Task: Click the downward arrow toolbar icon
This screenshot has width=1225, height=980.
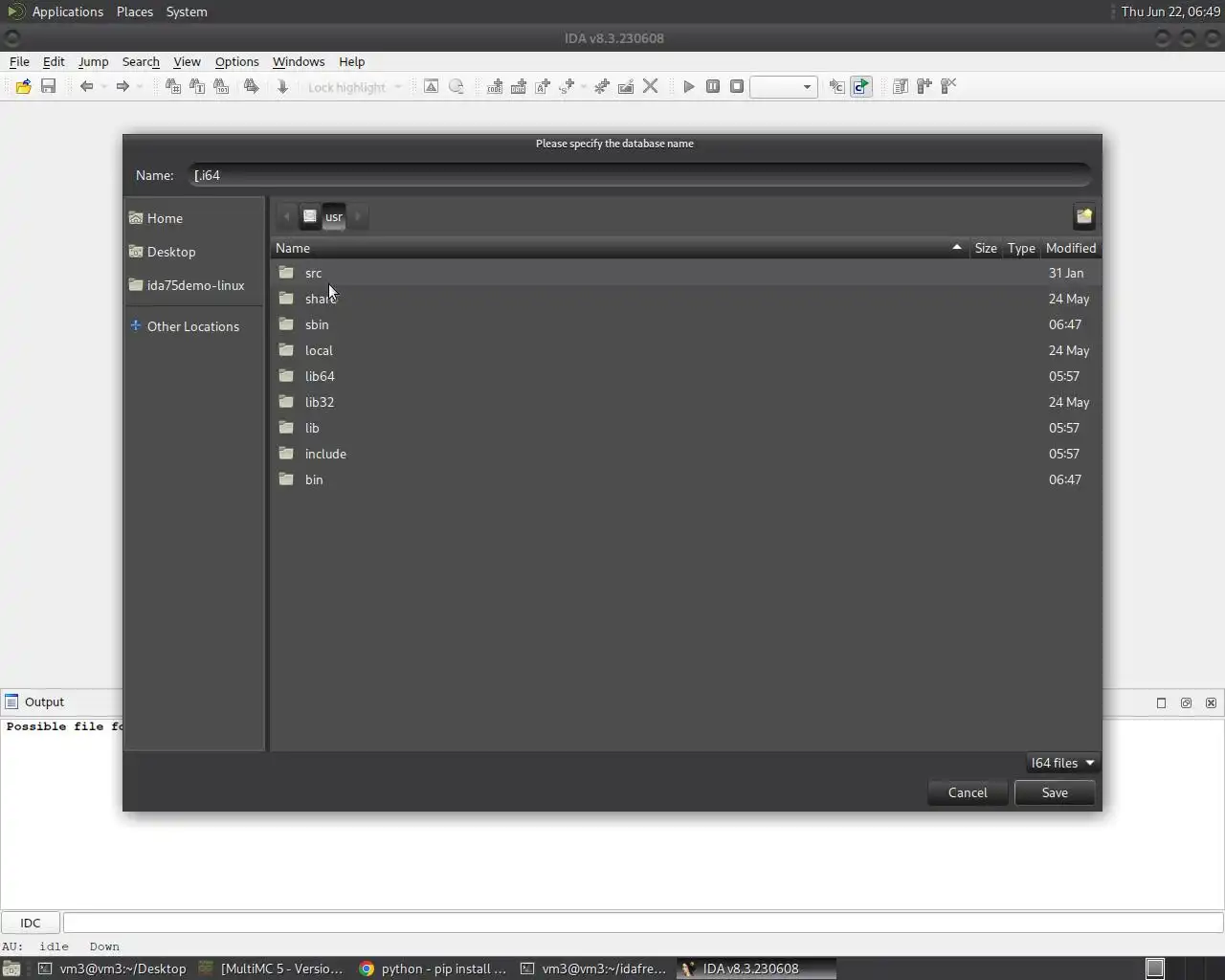Action: pos(282,86)
